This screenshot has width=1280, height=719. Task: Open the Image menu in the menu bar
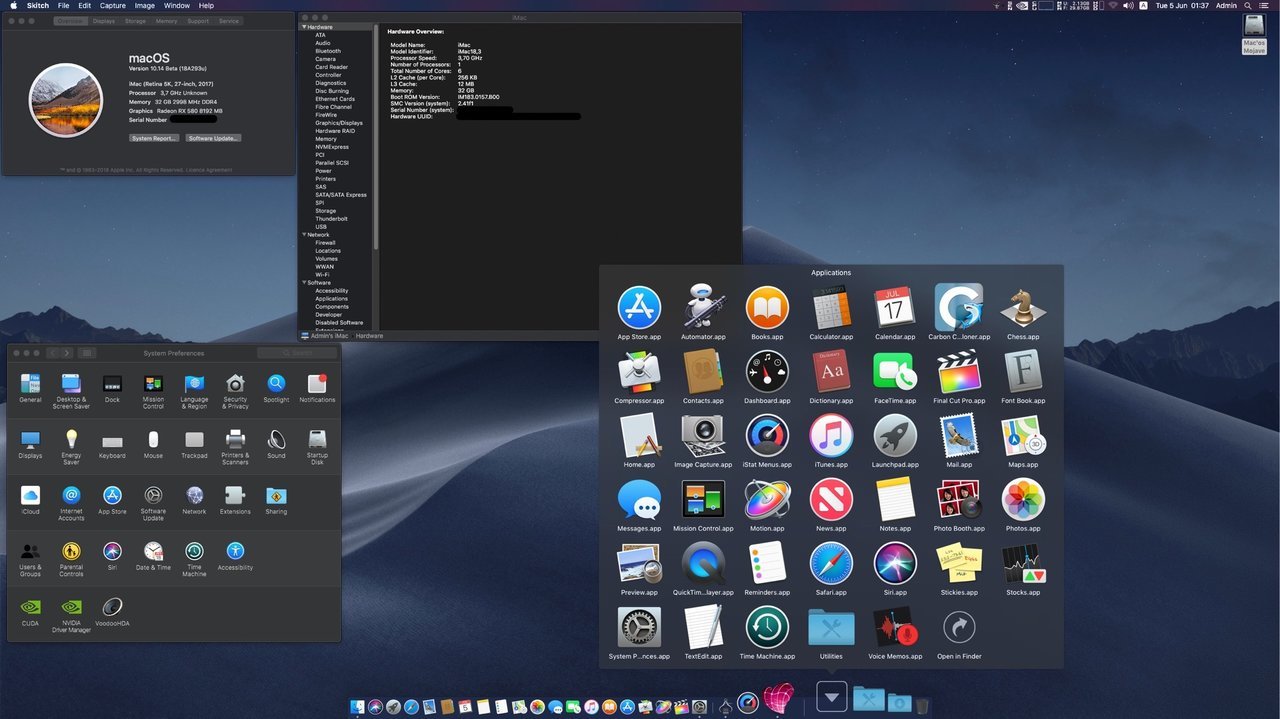[x=145, y=6]
